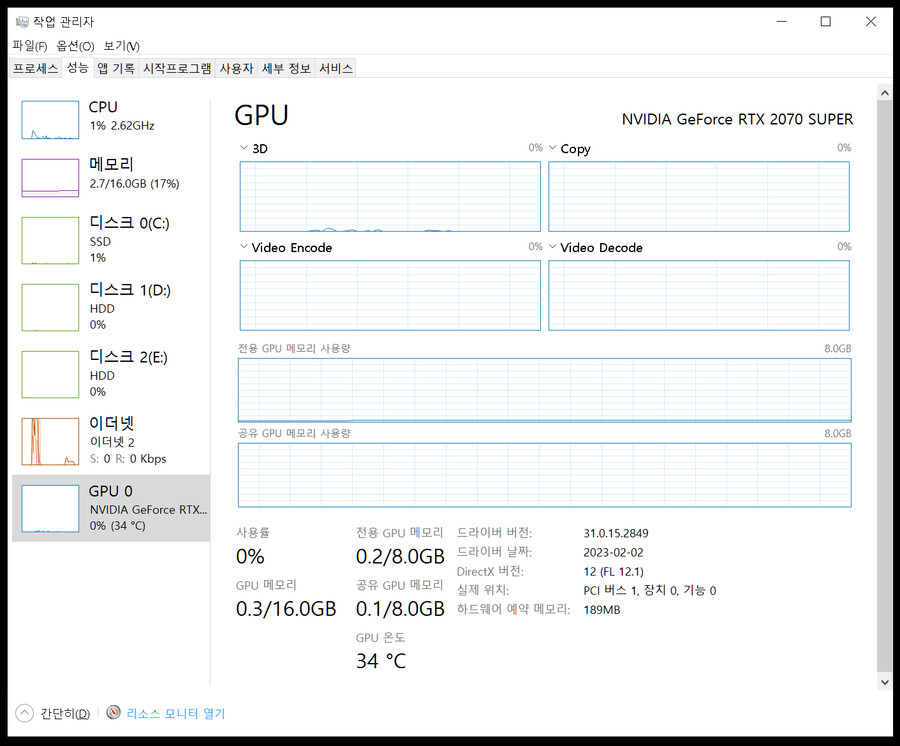This screenshot has width=900, height=746.
Task: Click the vertical scrollbar down arrow
Action: [x=885, y=681]
